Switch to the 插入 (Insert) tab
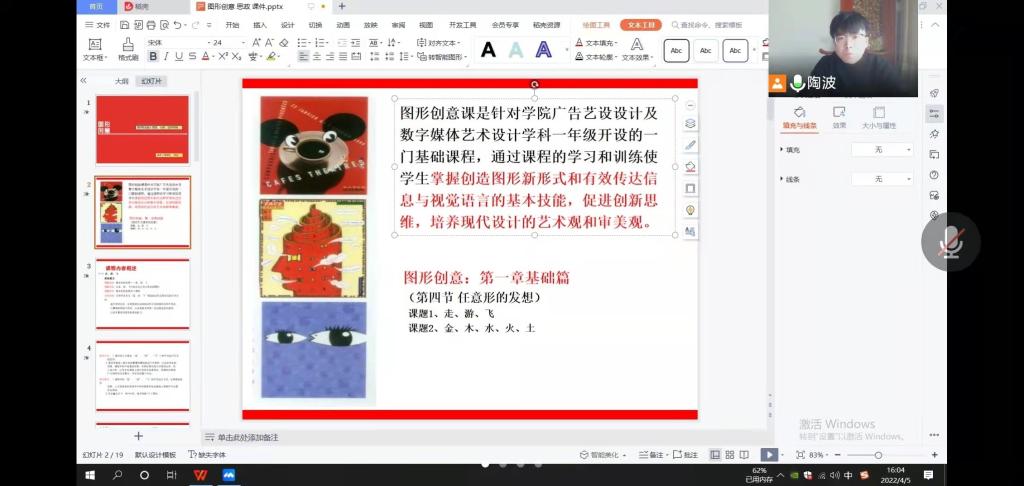 point(260,25)
